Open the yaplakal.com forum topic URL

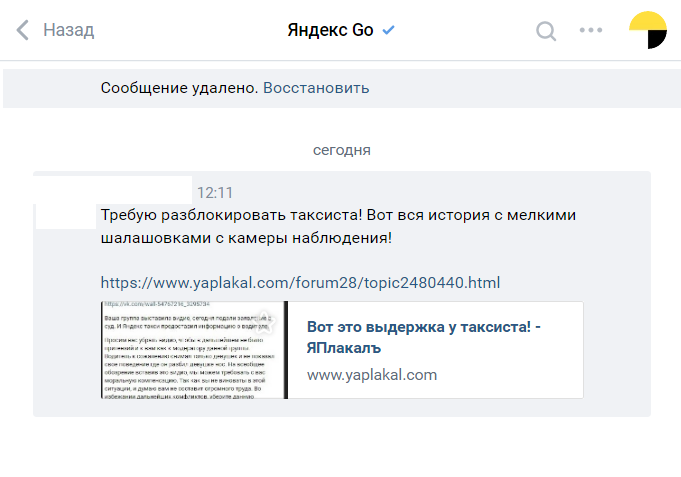pyautogui.click(x=300, y=283)
